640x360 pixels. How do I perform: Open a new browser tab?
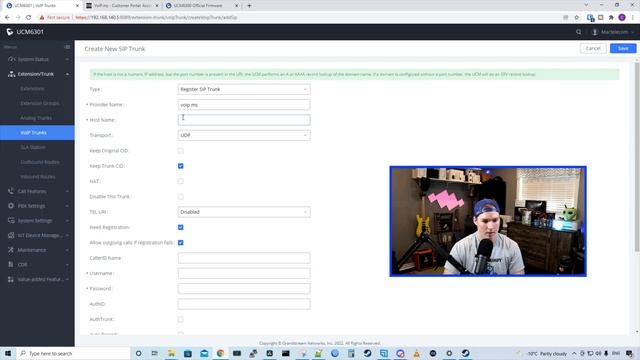click(249, 6)
